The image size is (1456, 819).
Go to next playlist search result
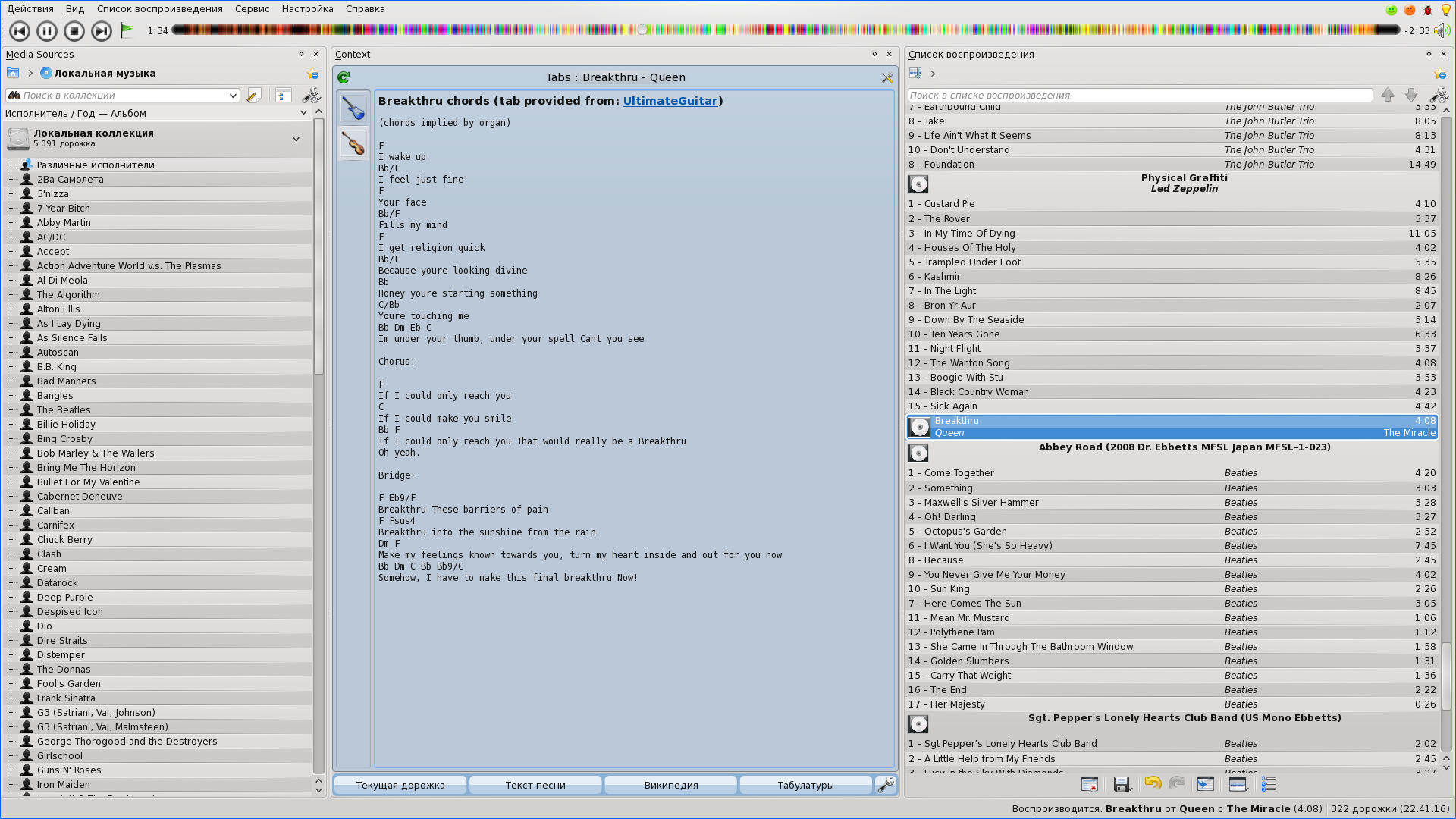(x=1411, y=96)
